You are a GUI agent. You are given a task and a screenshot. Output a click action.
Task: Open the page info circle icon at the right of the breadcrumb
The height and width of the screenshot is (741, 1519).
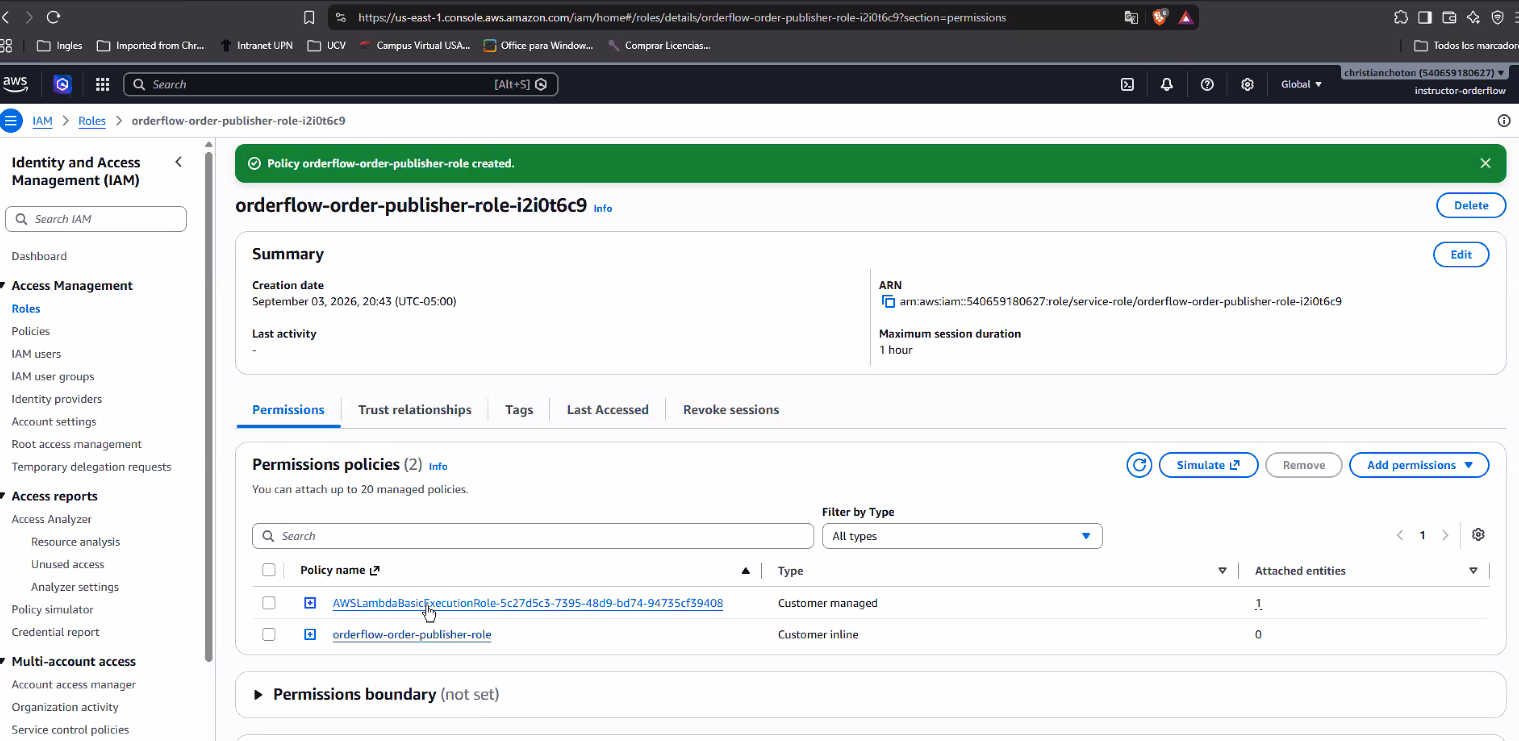tap(1504, 121)
